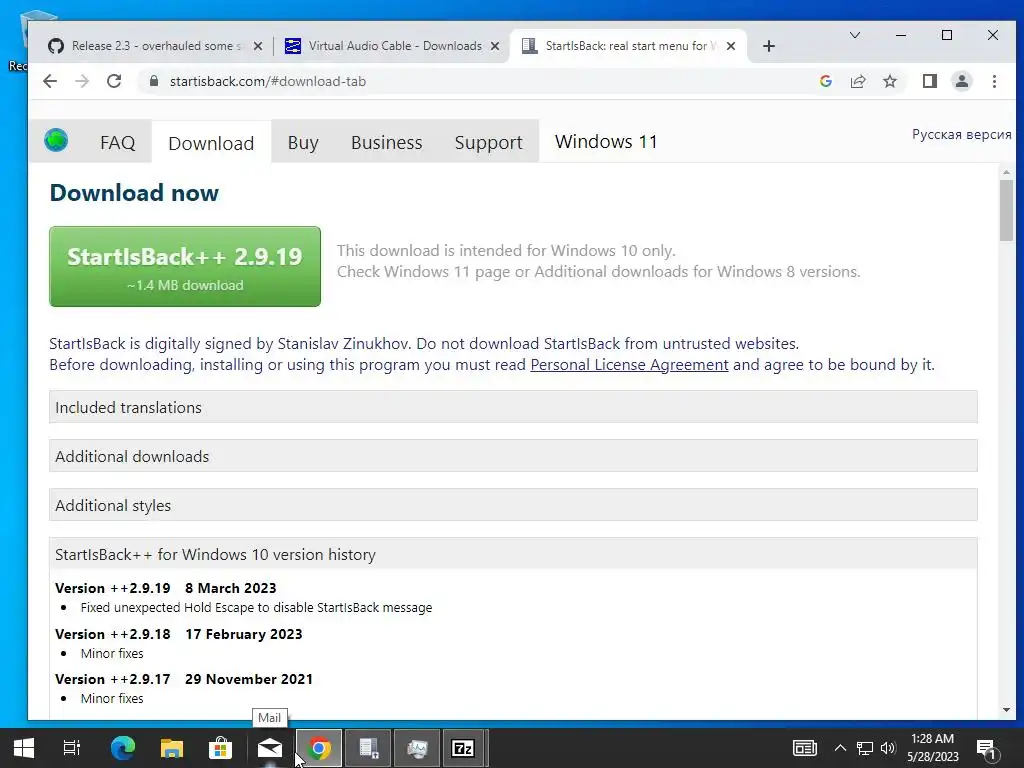Click the network tray icon
Viewport: 1024px width, 768px height.
[x=865, y=748]
